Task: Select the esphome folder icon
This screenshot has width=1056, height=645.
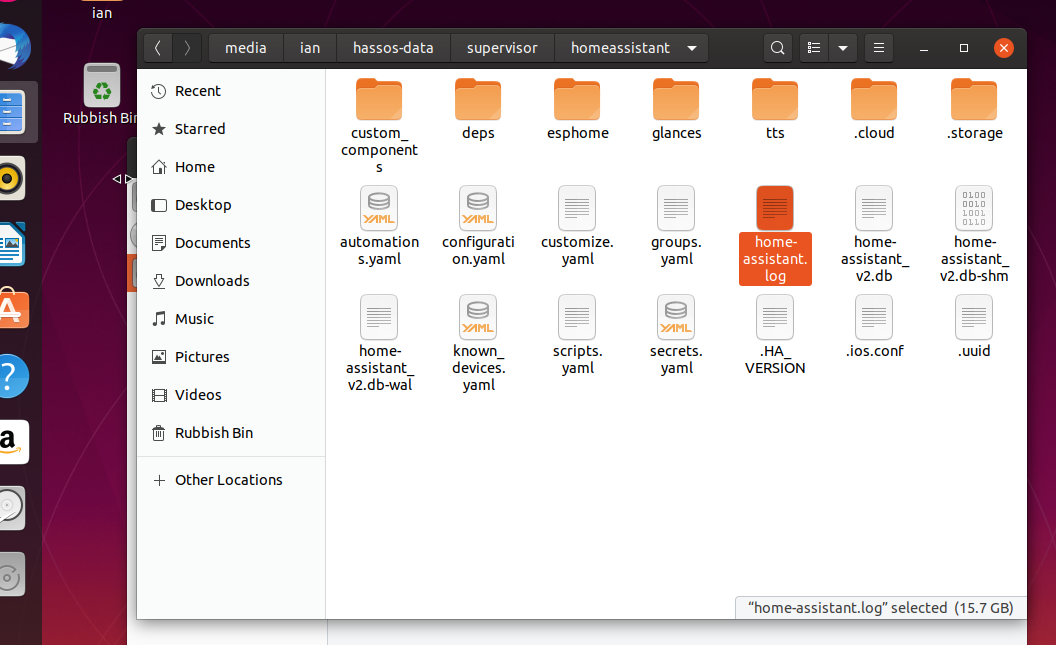Action: coord(577,100)
